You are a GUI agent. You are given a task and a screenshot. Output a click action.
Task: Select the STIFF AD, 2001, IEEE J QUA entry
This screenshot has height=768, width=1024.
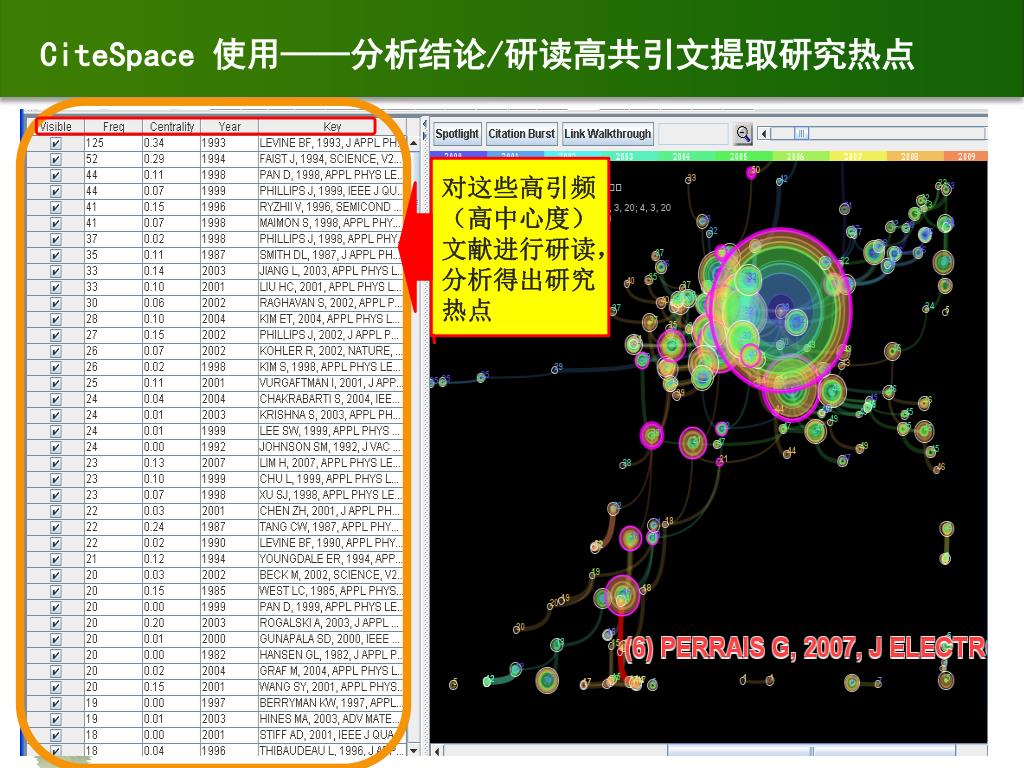pos(330,735)
